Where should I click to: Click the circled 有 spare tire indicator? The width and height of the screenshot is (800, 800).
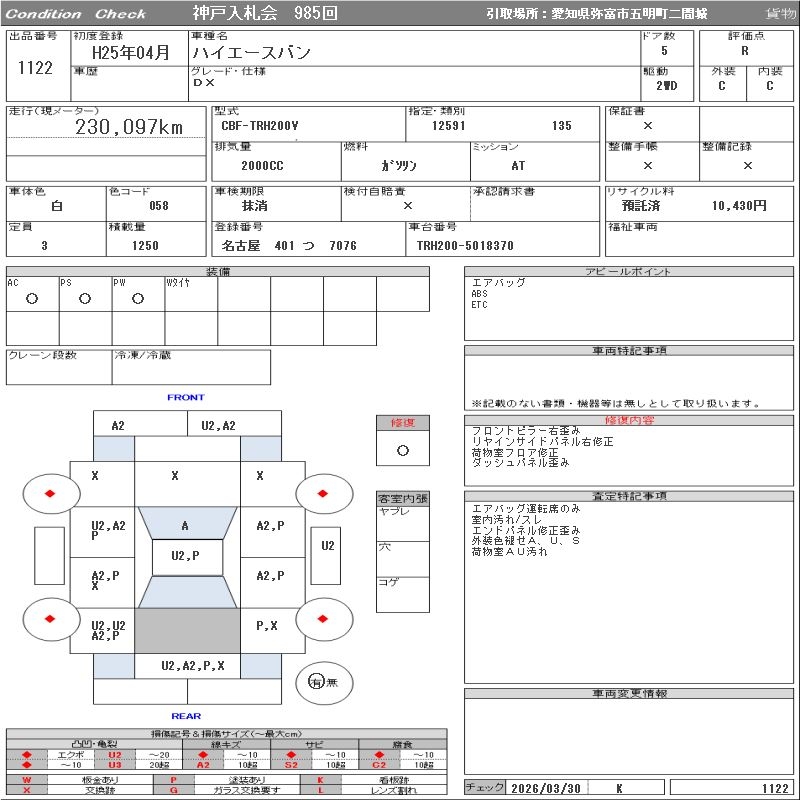click(x=316, y=681)
